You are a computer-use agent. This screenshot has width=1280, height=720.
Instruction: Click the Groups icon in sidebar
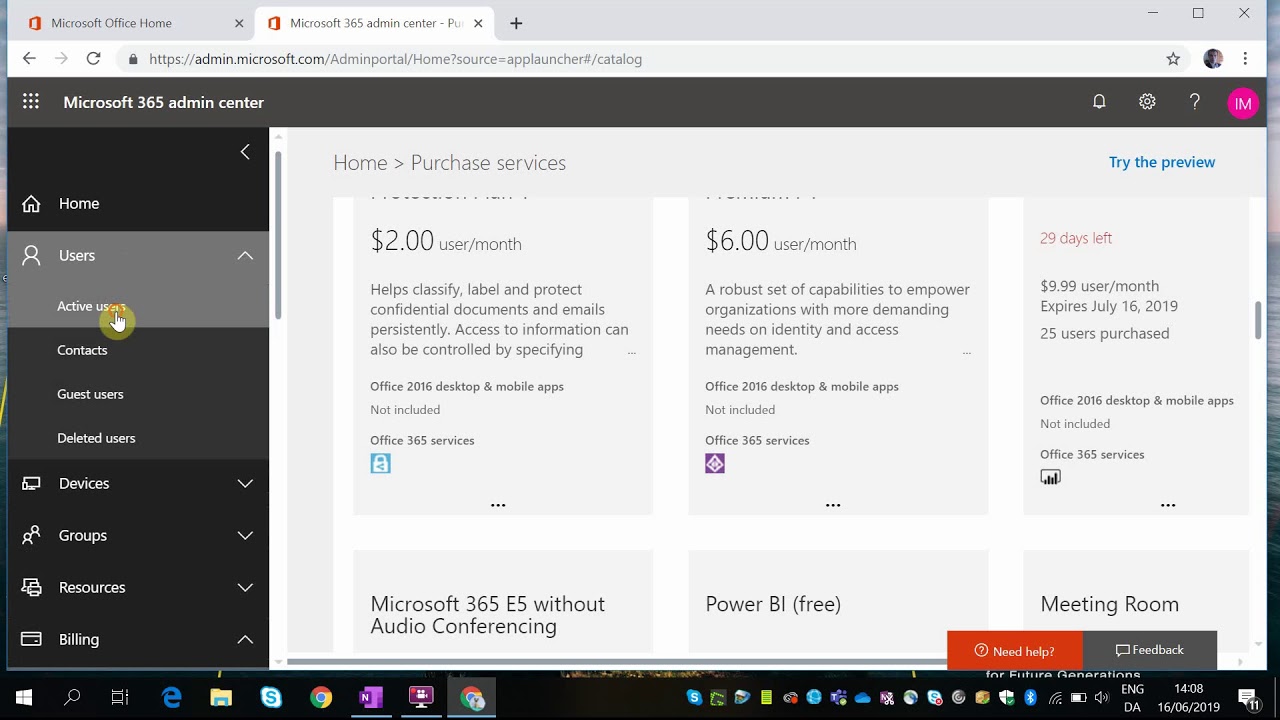(31, 535)
